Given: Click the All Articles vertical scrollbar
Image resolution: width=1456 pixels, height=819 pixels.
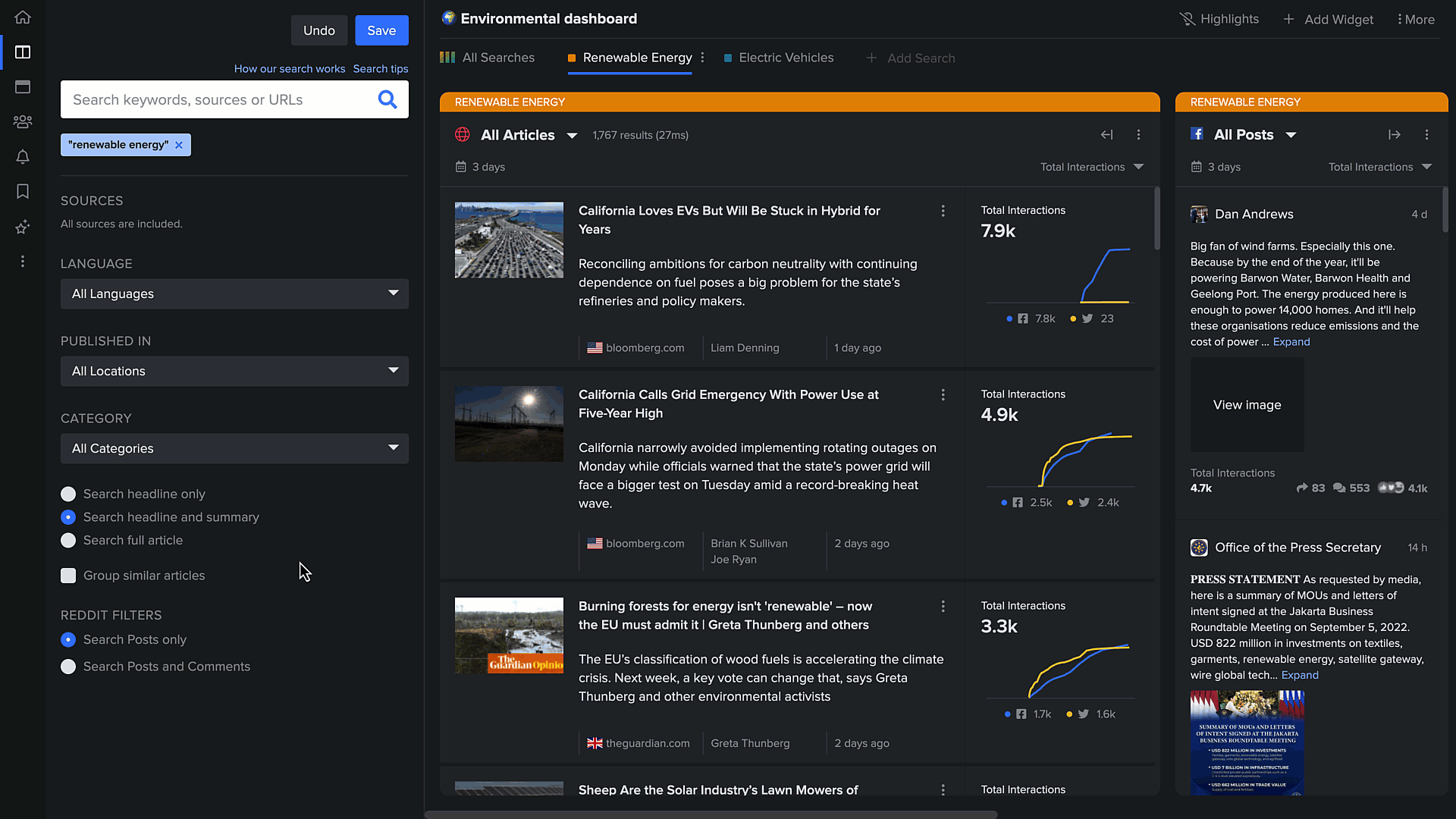Looking at the screenshot, I should pyautogui.click(x=1156, y=218).
